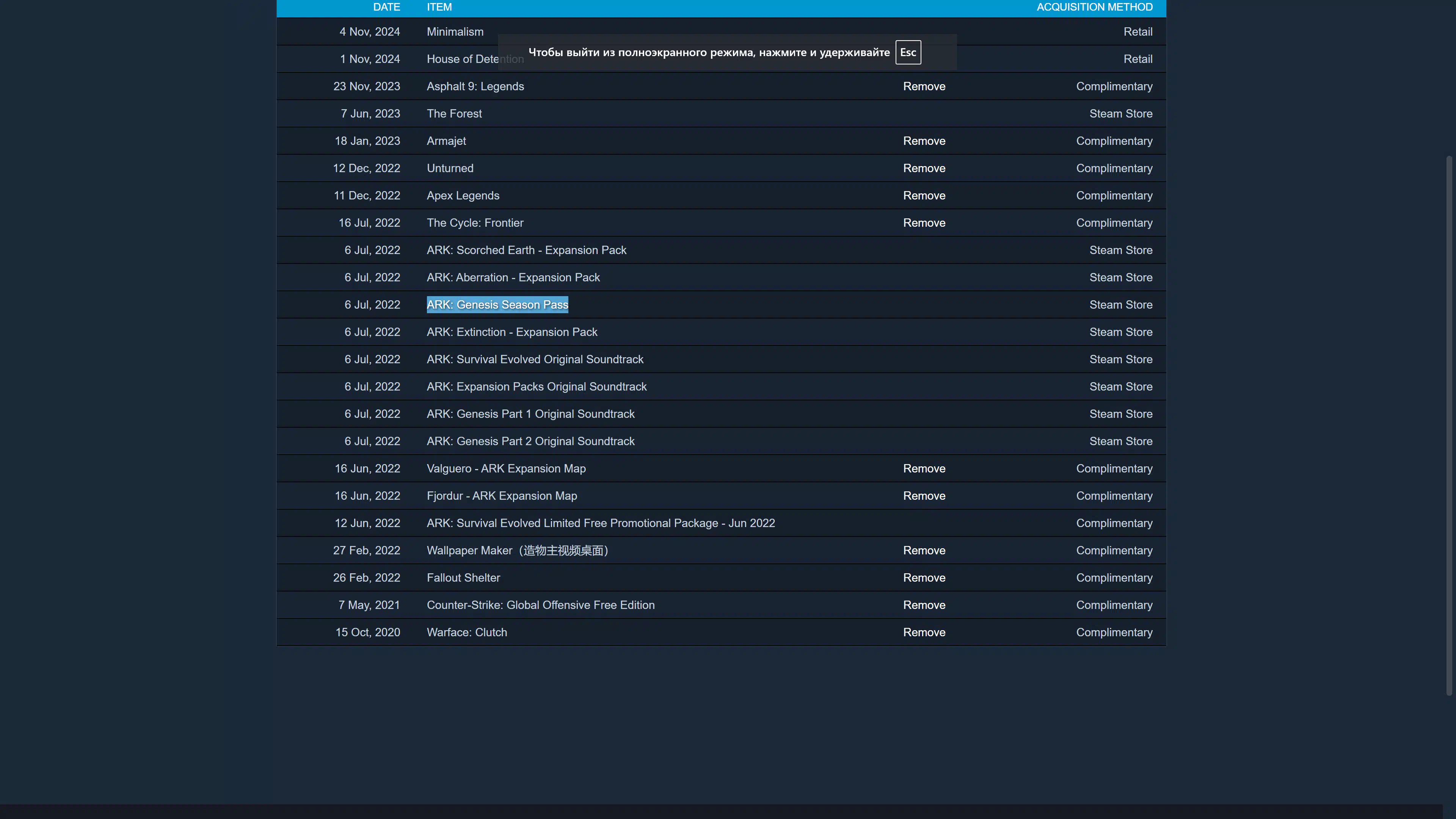This screenshot has width=1456, height=819.
Task: Click ARK: Expansion Packs Original Soundtrack
Action: 537,387
